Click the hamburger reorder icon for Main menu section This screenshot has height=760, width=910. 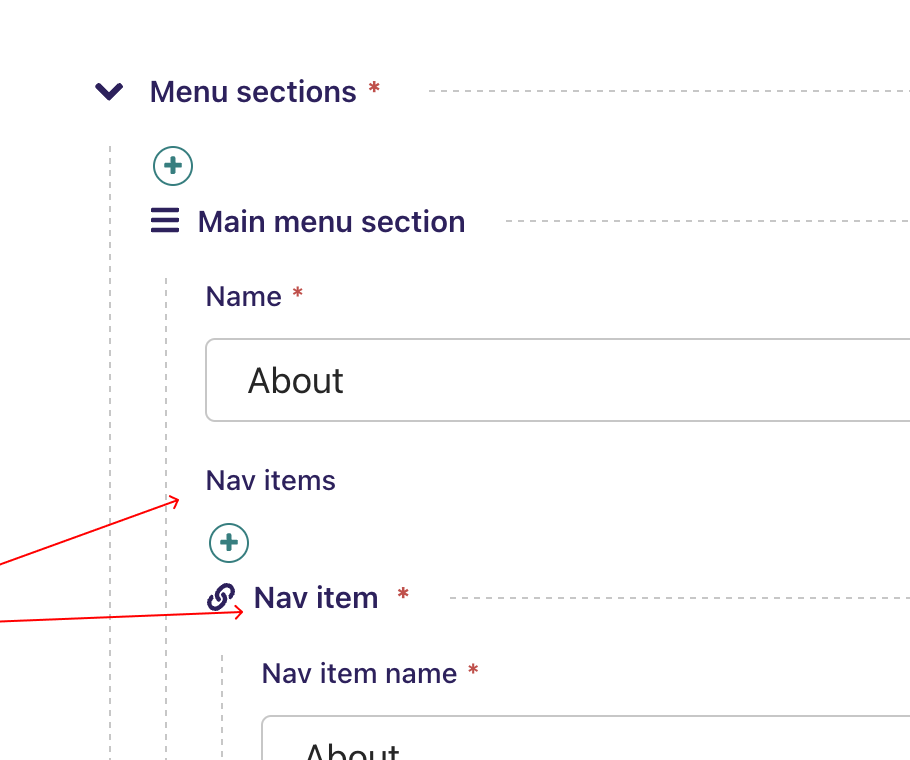164,221
